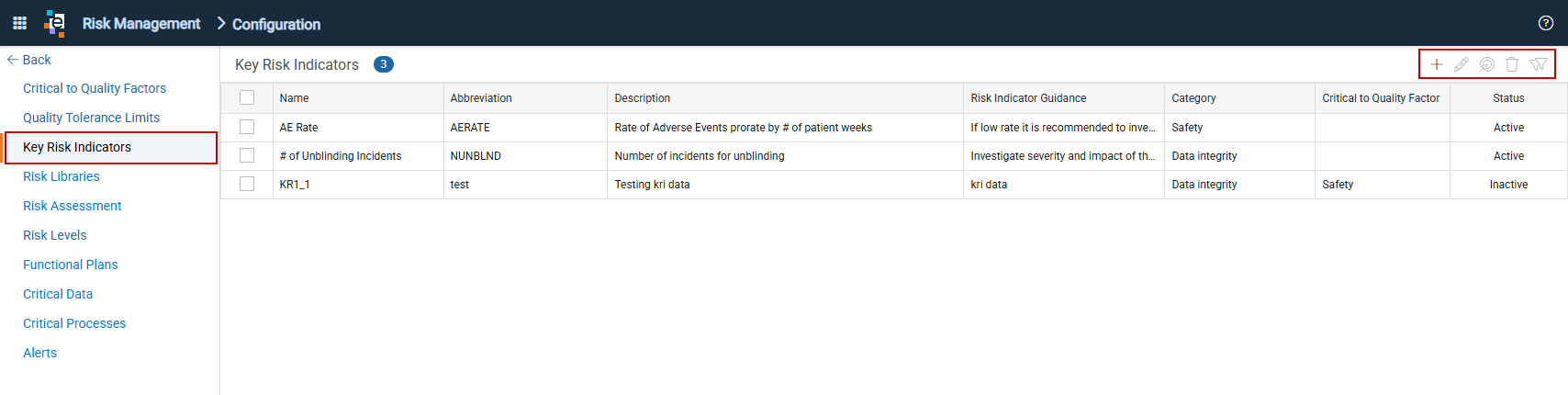Click the target activate icon
Viewport: 1568px width, 395px height.
coord(1487,64)
